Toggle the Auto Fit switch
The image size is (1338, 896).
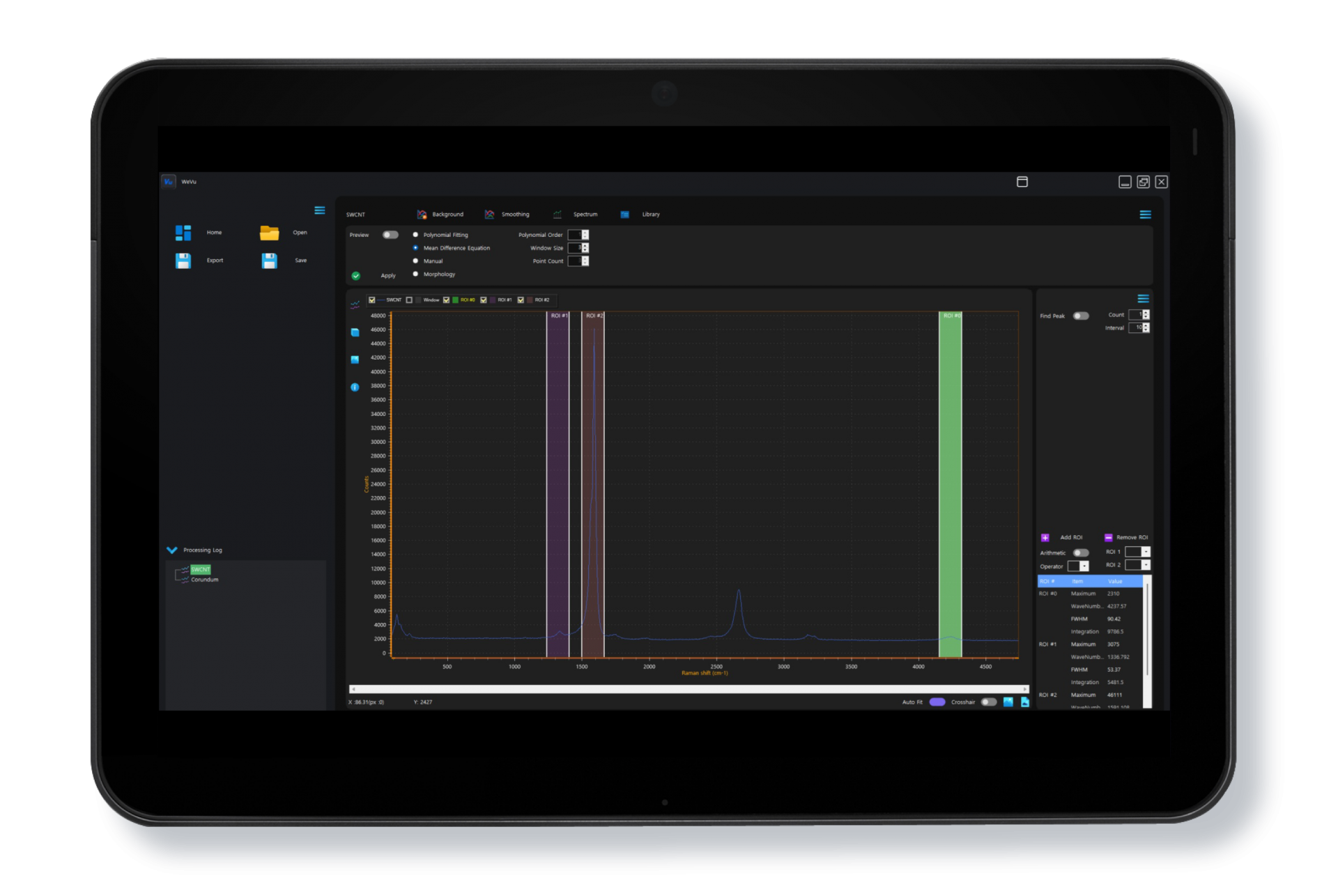click(937, 702)
